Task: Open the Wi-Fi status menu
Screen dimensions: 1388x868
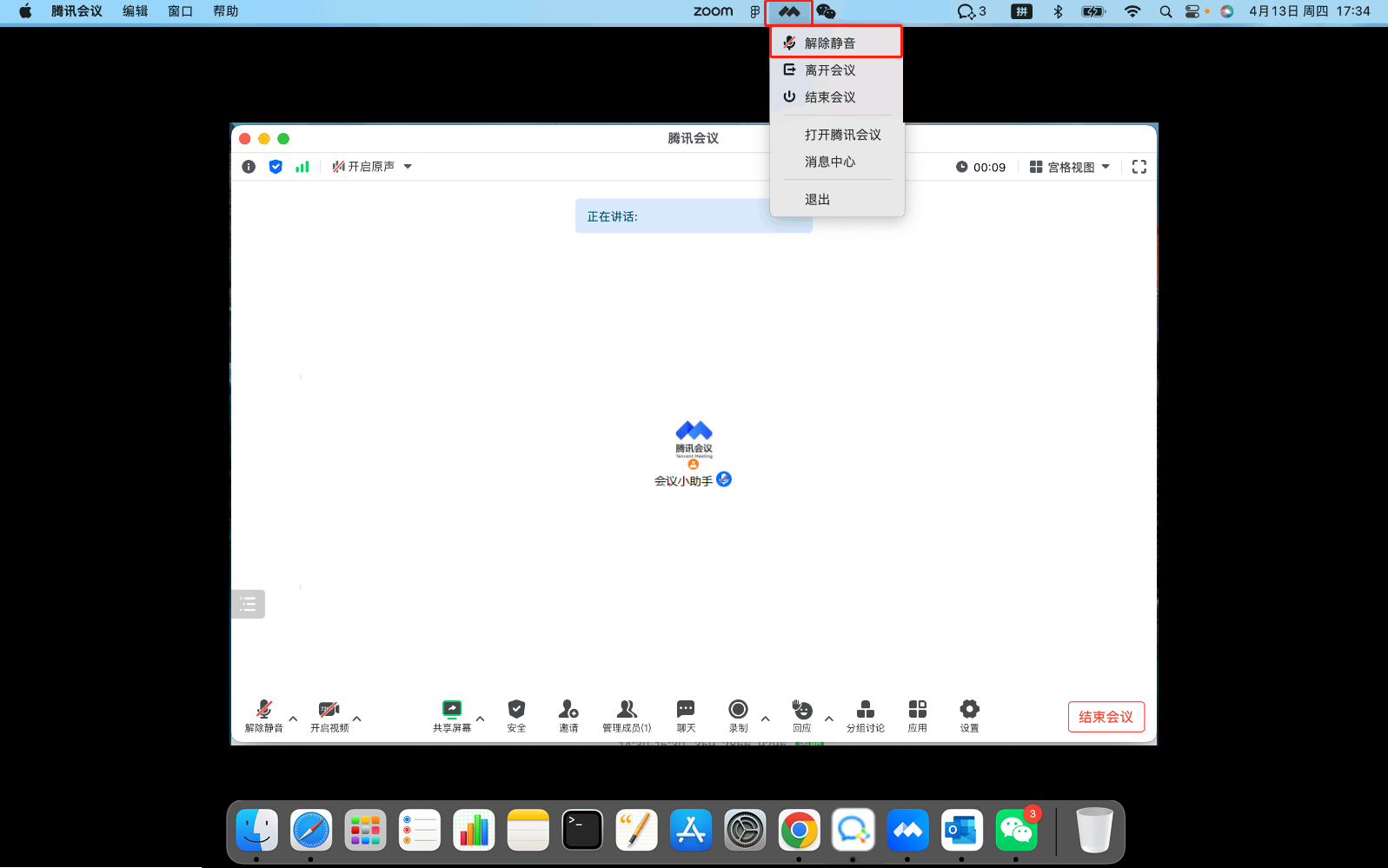Action: tap(1132, 11)
